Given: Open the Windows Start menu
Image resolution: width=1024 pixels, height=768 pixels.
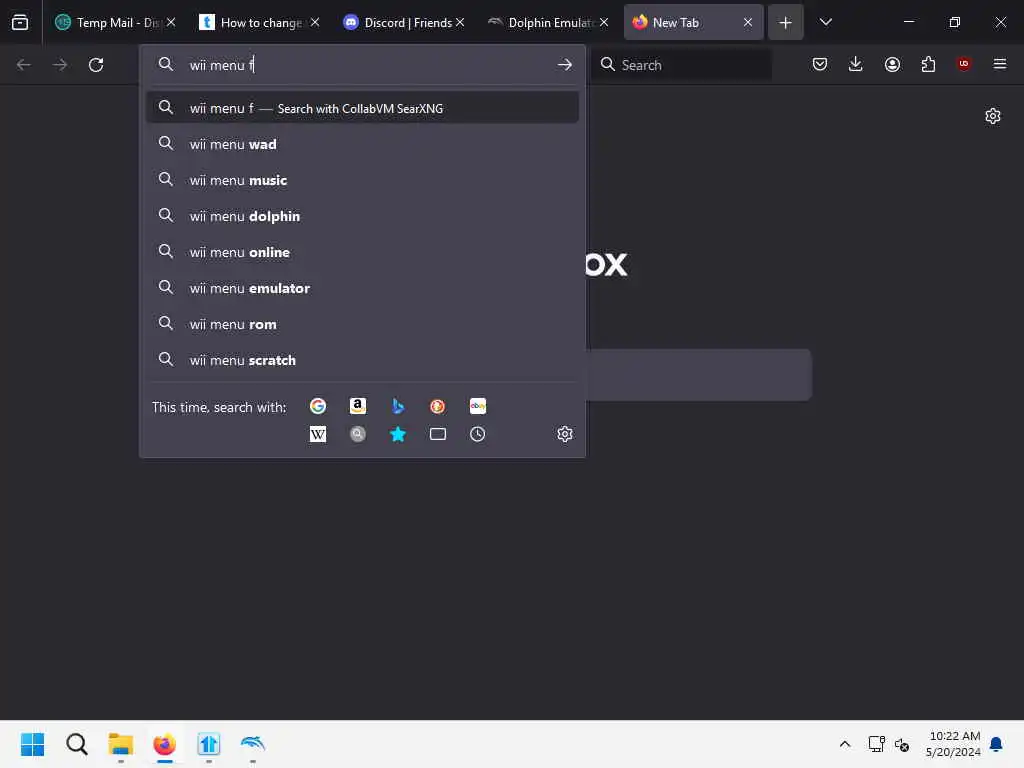Looking at the screenshot, I should [x=33, y=744].
